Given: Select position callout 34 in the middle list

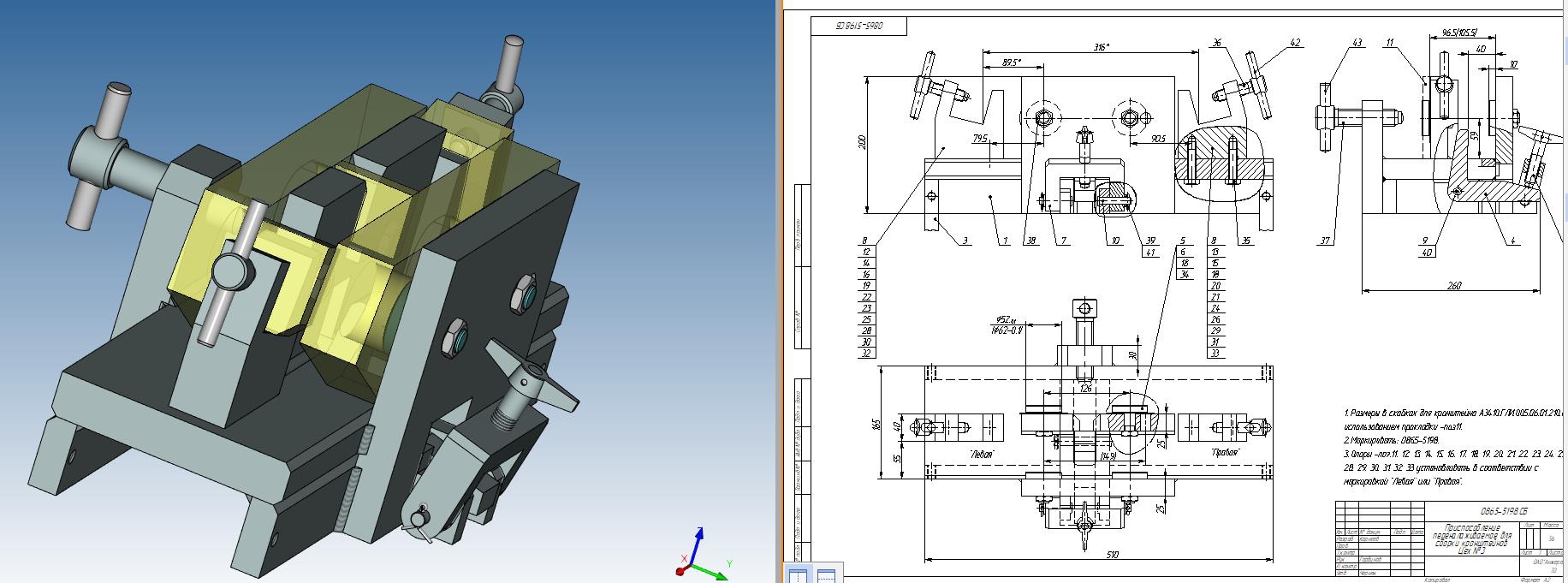Looking at the screenshot, I should pos(1184,275).
